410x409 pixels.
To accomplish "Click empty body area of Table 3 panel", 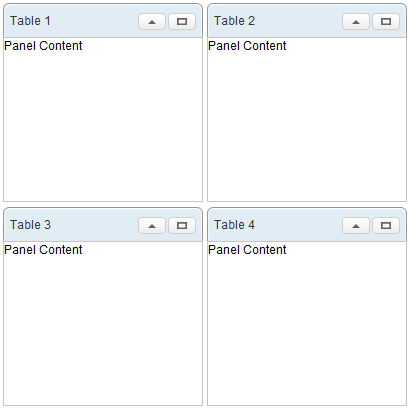I will [x=103, y=331].
